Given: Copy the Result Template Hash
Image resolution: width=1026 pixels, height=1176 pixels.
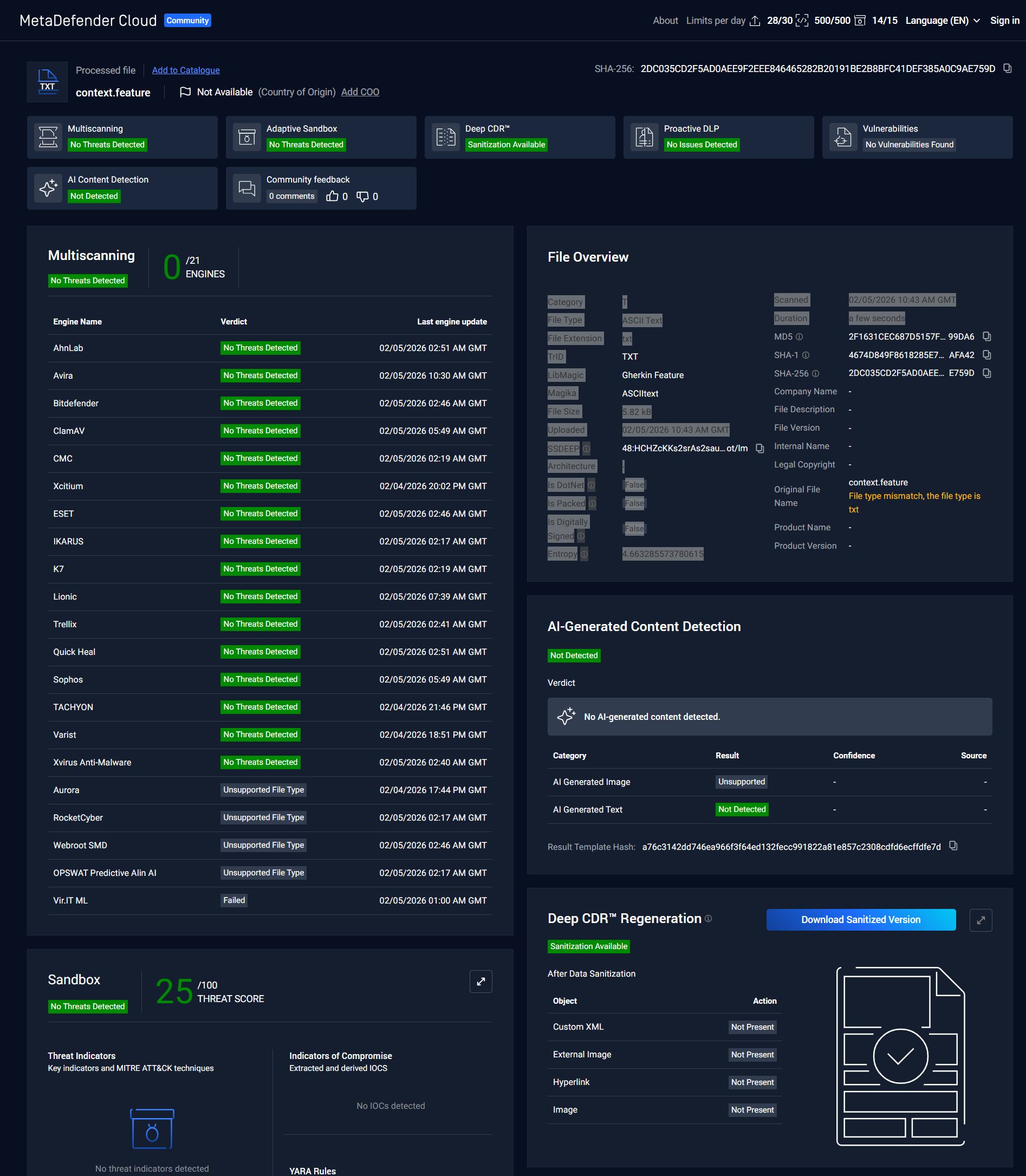Looking at the screenshot, I should [x=953, y=846].
